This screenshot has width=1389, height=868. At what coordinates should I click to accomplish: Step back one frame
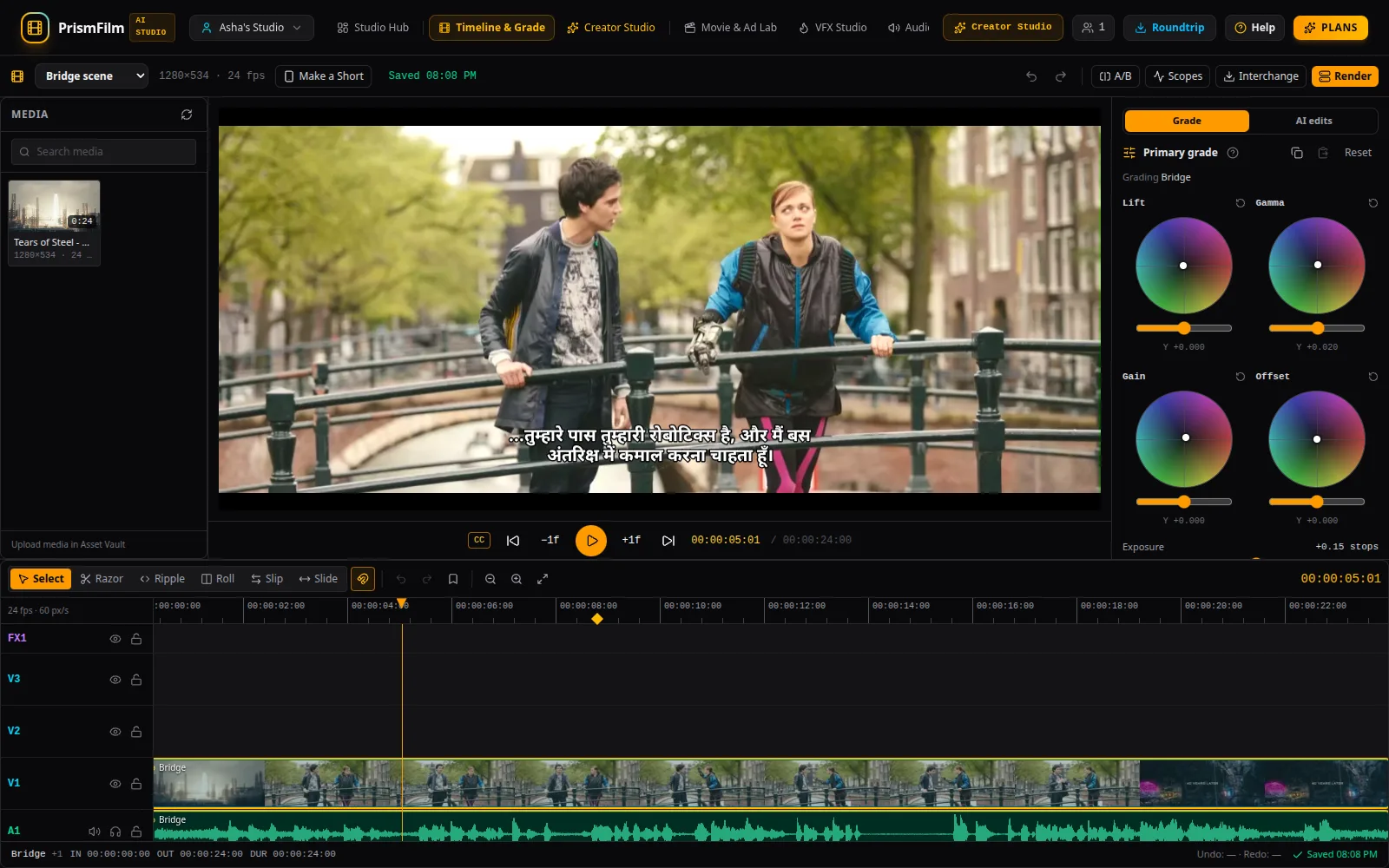[550, 540]
